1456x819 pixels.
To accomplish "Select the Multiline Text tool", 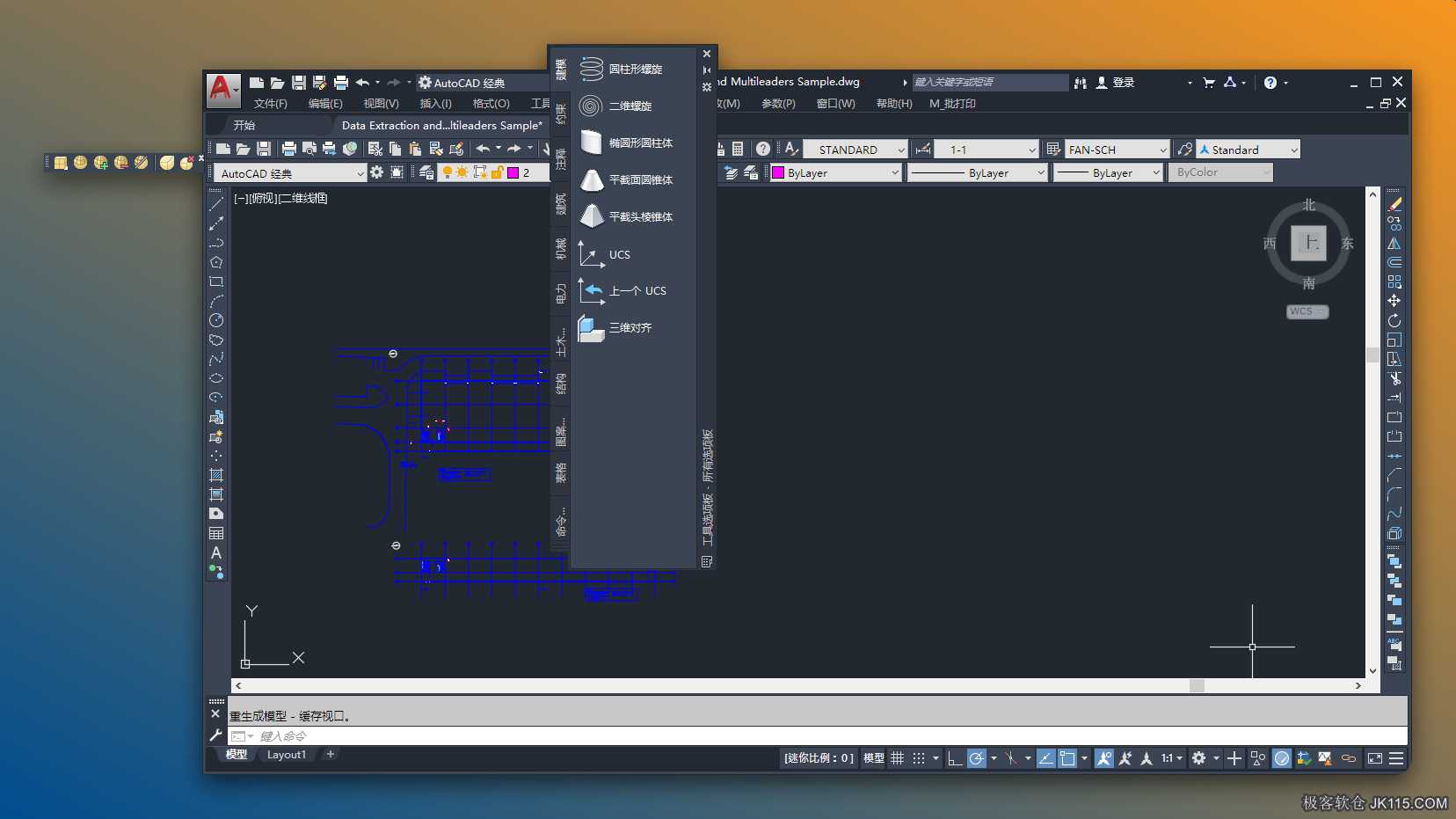I will pos(216,552).
